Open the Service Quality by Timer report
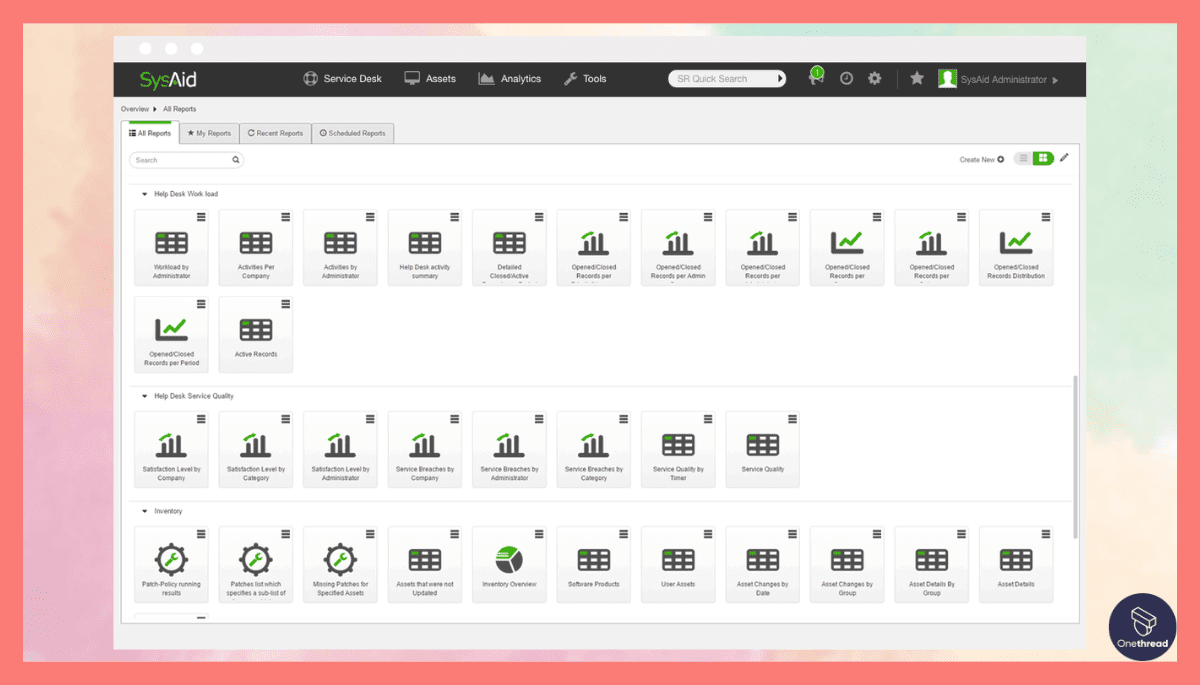 click(x=678, y=448)
